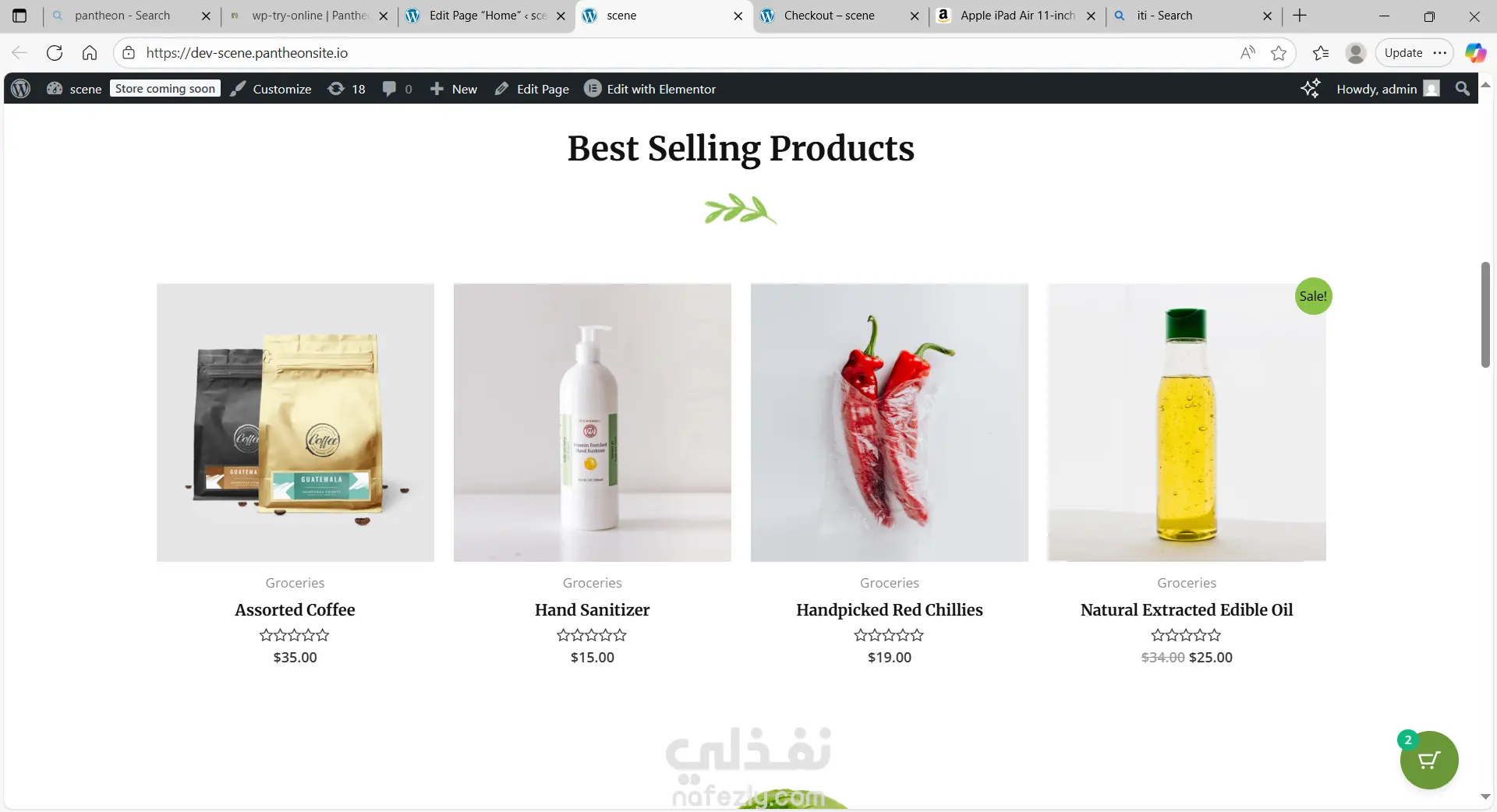Open the floating shopping cart icon
This screenshot has width=1497, height=812.
click(1428, 760)
